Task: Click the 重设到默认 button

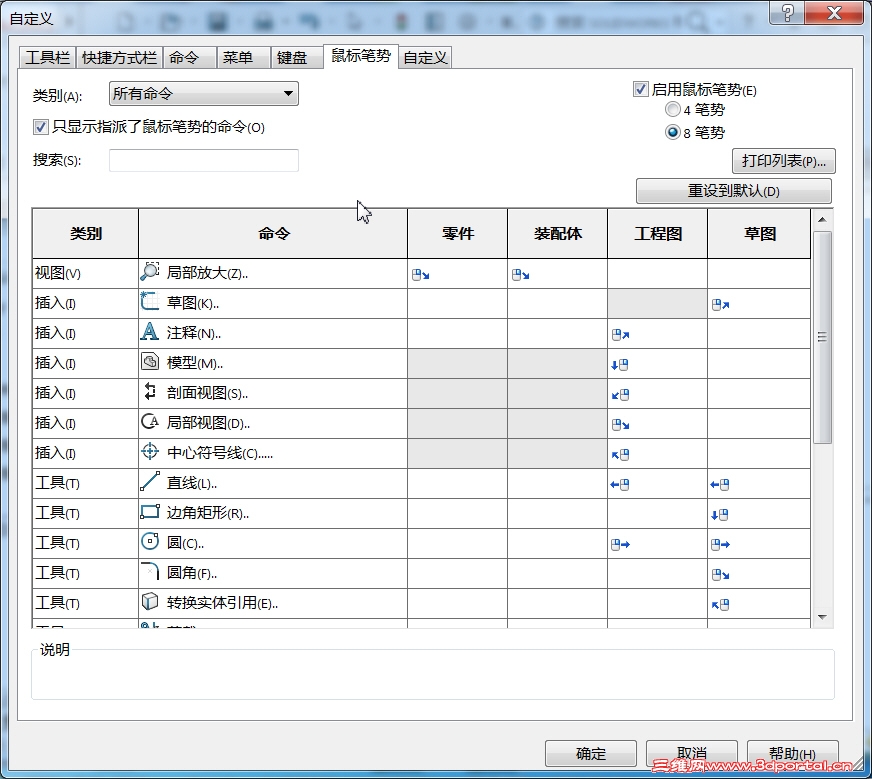Action: 734,191
